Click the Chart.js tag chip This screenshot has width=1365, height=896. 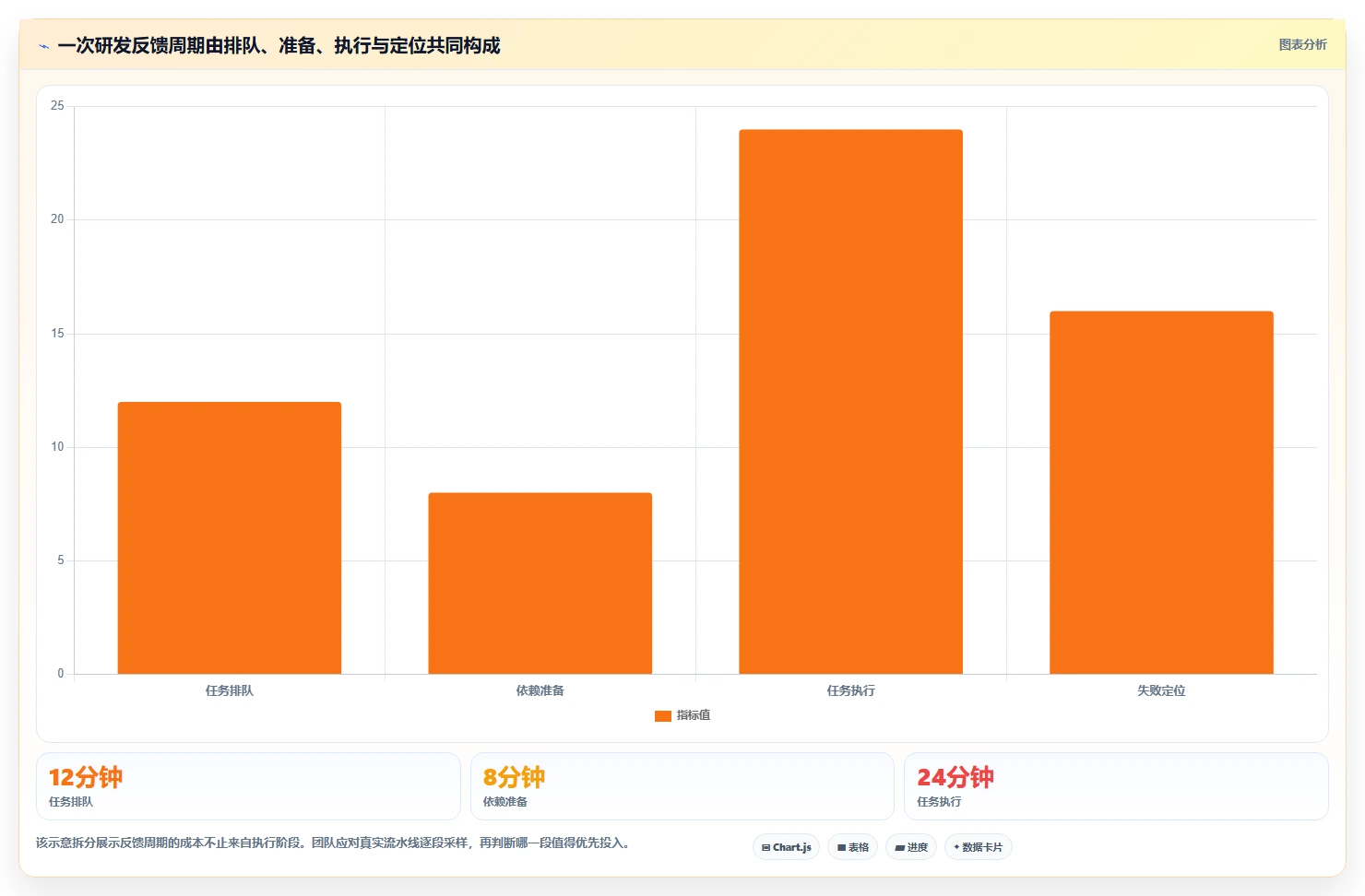point(786,847)
